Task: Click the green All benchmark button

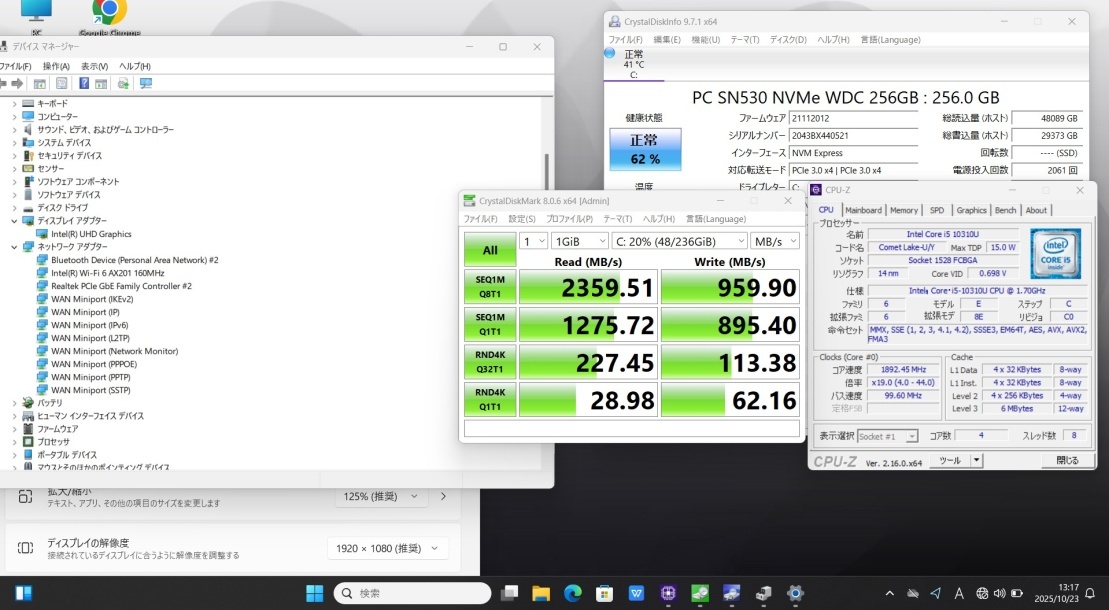Action: (x=490, y=251)
